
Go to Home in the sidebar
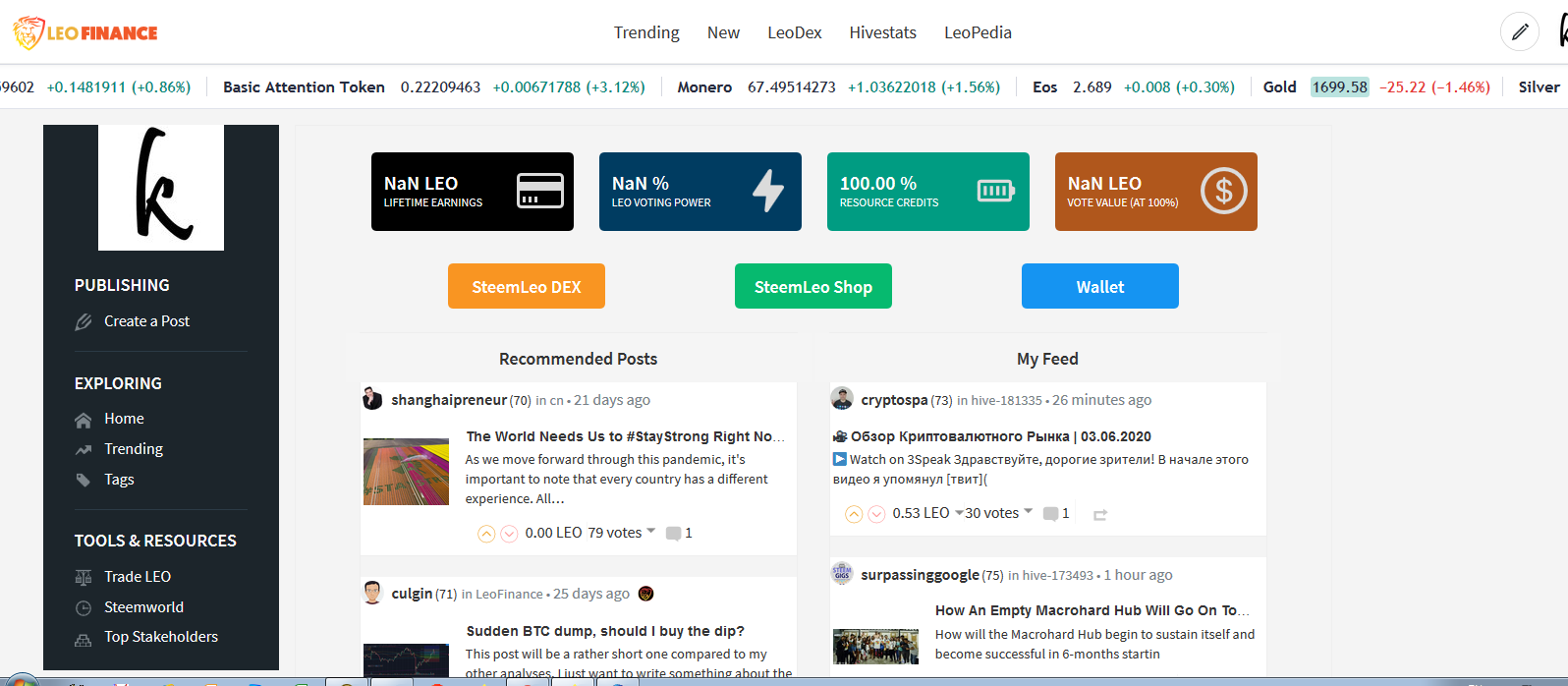tap(124, 419)
